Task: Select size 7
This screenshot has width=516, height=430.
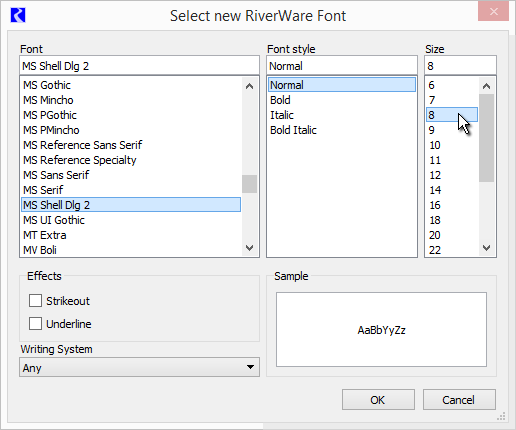Action: [452, 100]
